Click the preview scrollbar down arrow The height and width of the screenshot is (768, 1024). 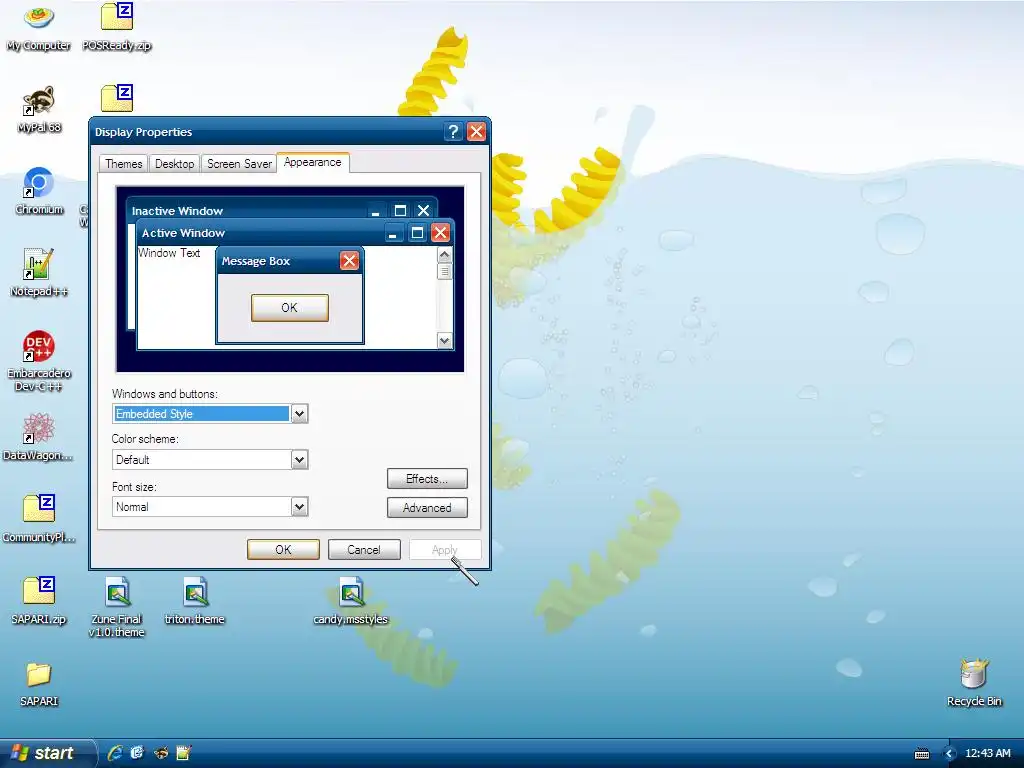(445, 340)
